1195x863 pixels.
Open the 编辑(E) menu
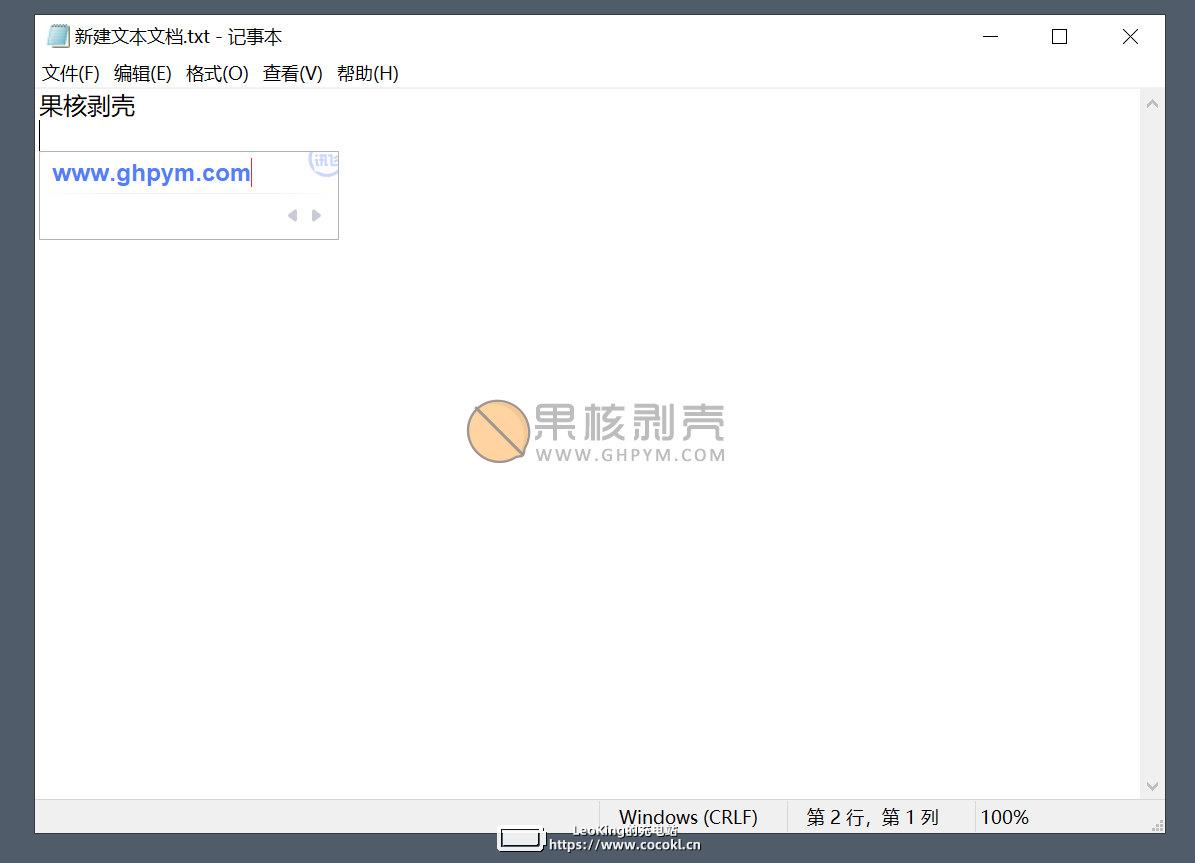(x=143, y=74)
